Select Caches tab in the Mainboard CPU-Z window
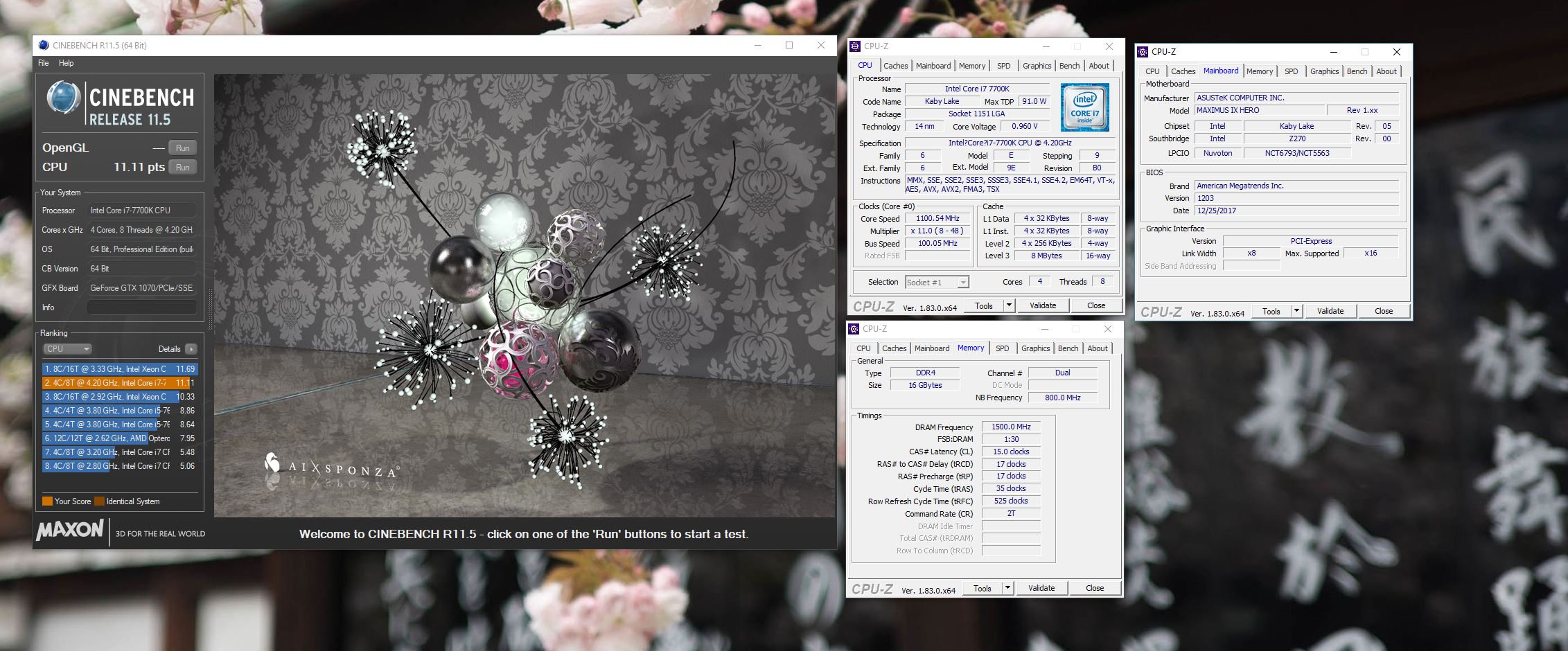Viewport: 1568px width, 651px height. (x=1183, y=71)
